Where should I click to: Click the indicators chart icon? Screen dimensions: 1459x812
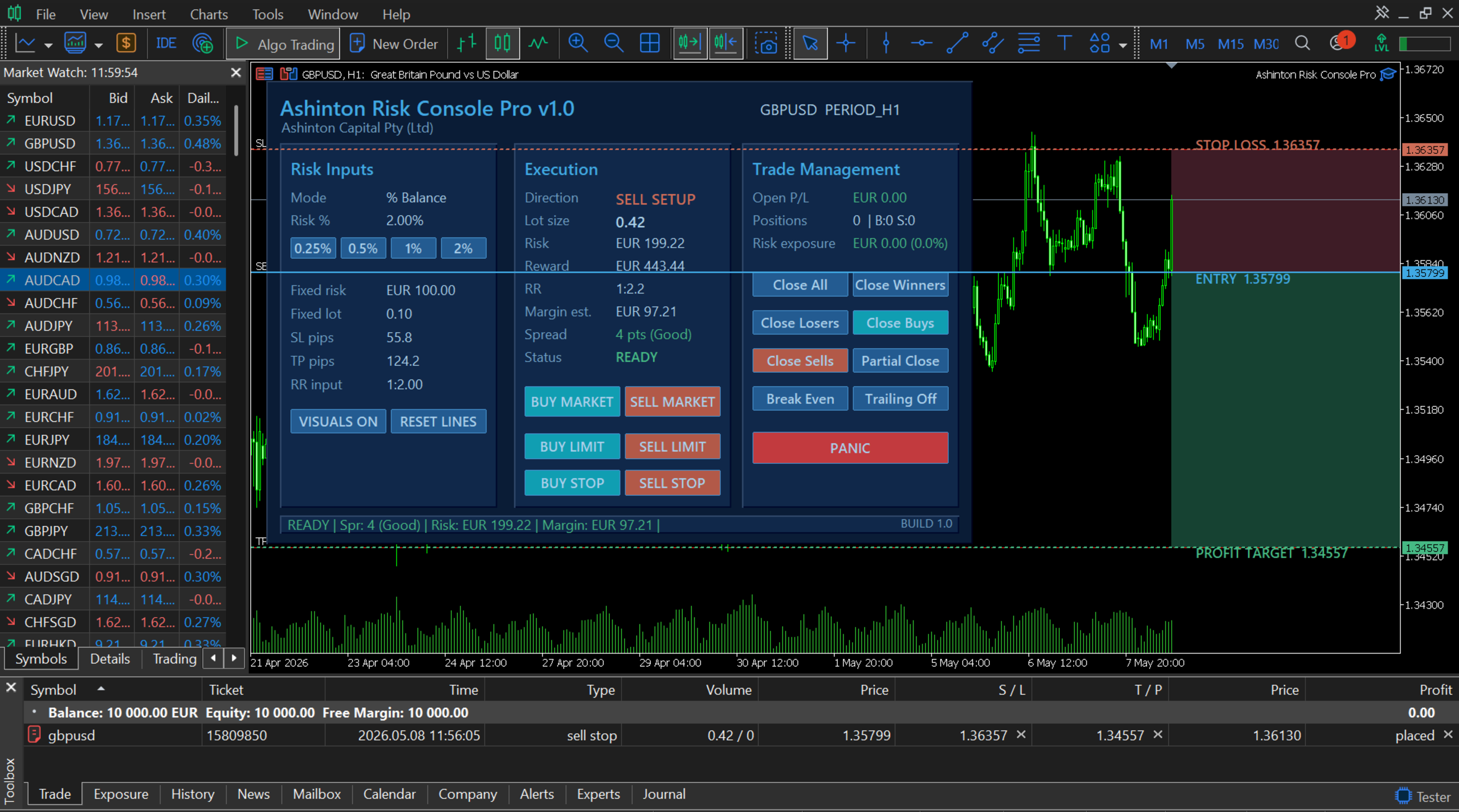click(75, 43)
